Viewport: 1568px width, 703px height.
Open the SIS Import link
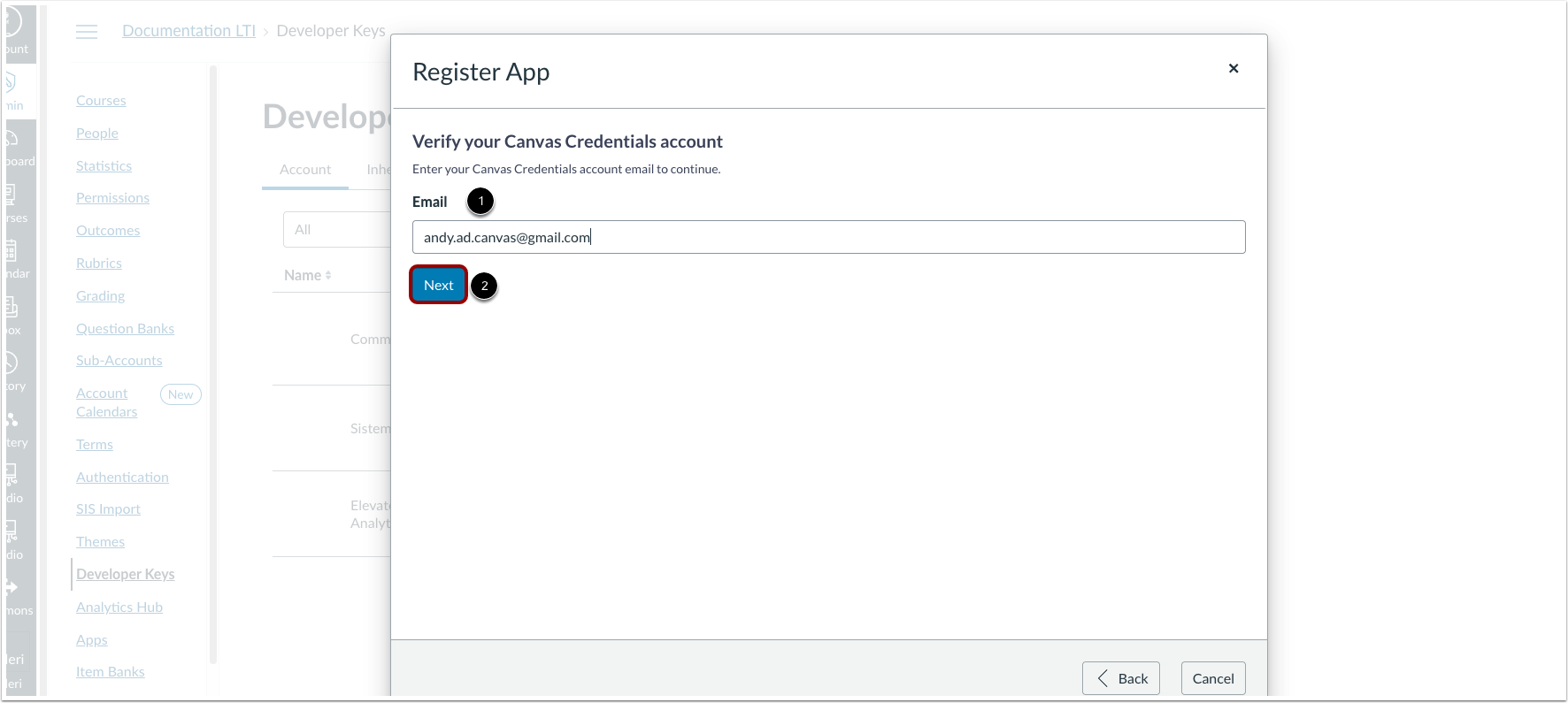(x=108, y=509)
